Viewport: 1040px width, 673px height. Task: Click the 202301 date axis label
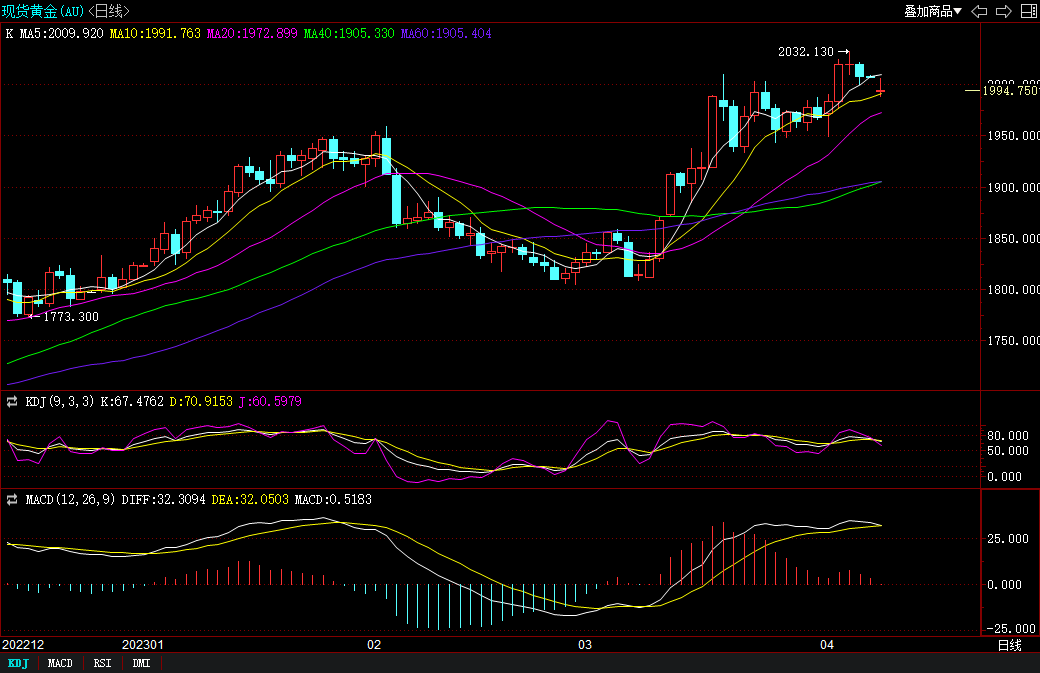point(142,645)
